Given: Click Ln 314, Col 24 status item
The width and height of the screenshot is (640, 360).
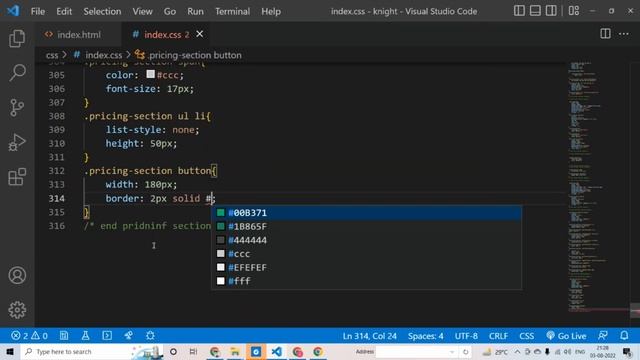Looking at the screenshot, I should point(369,336).
